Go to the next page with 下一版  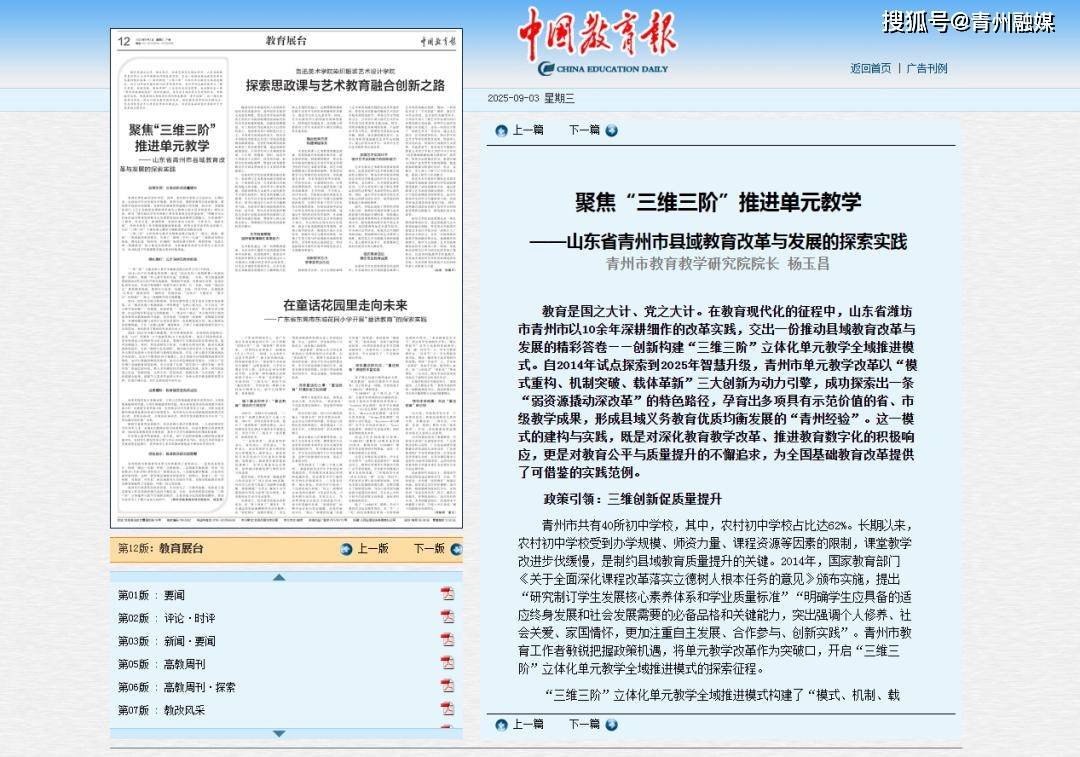click(x=429, y=548)
